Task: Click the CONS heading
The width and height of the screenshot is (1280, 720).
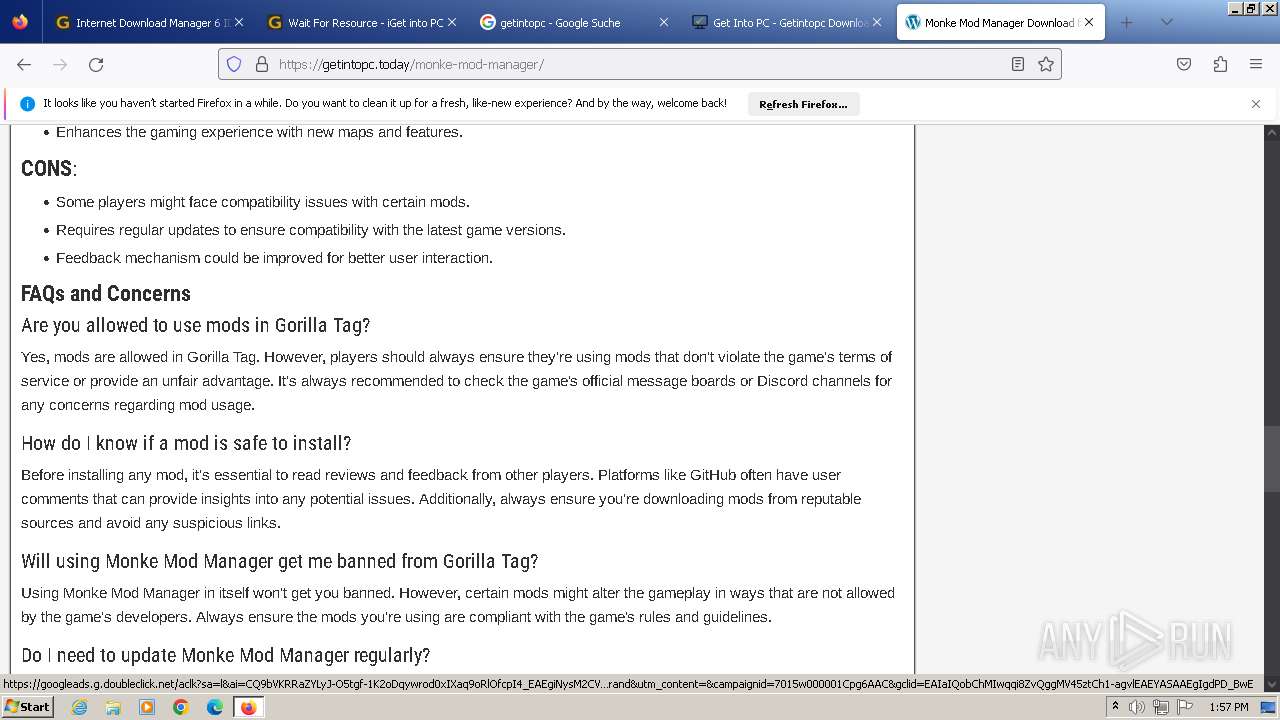Action: (48, 168)
